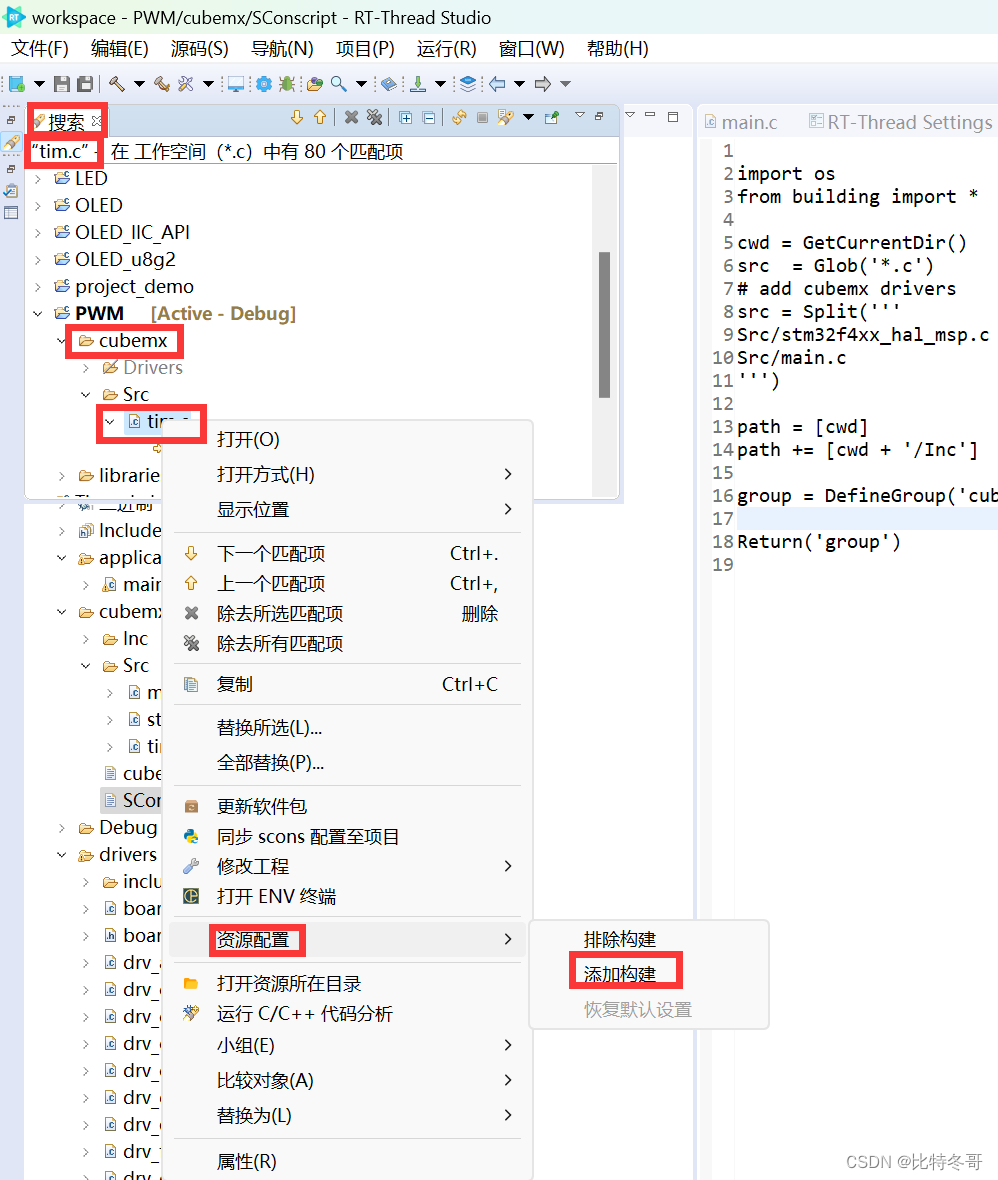998x1180 pixels.
Task: Click the blue book toolbar icon
Action: click(x=388, y=84)
